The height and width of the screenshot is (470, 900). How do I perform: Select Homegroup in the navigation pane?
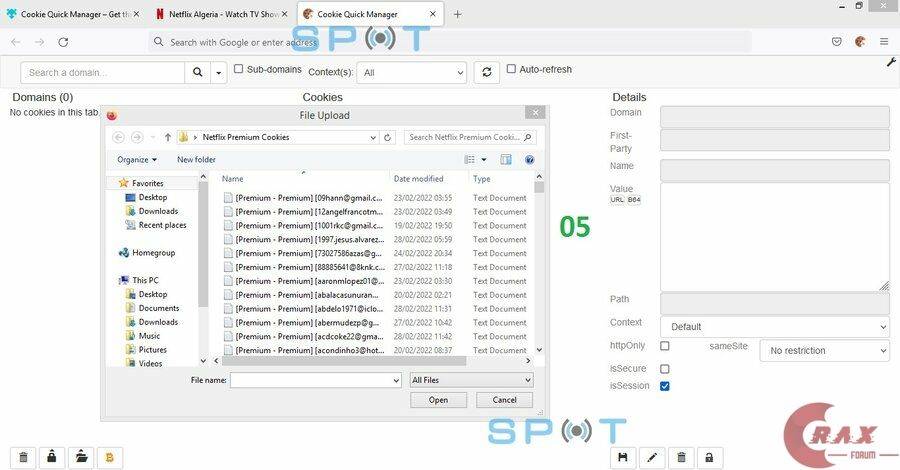tap(153, 253)
